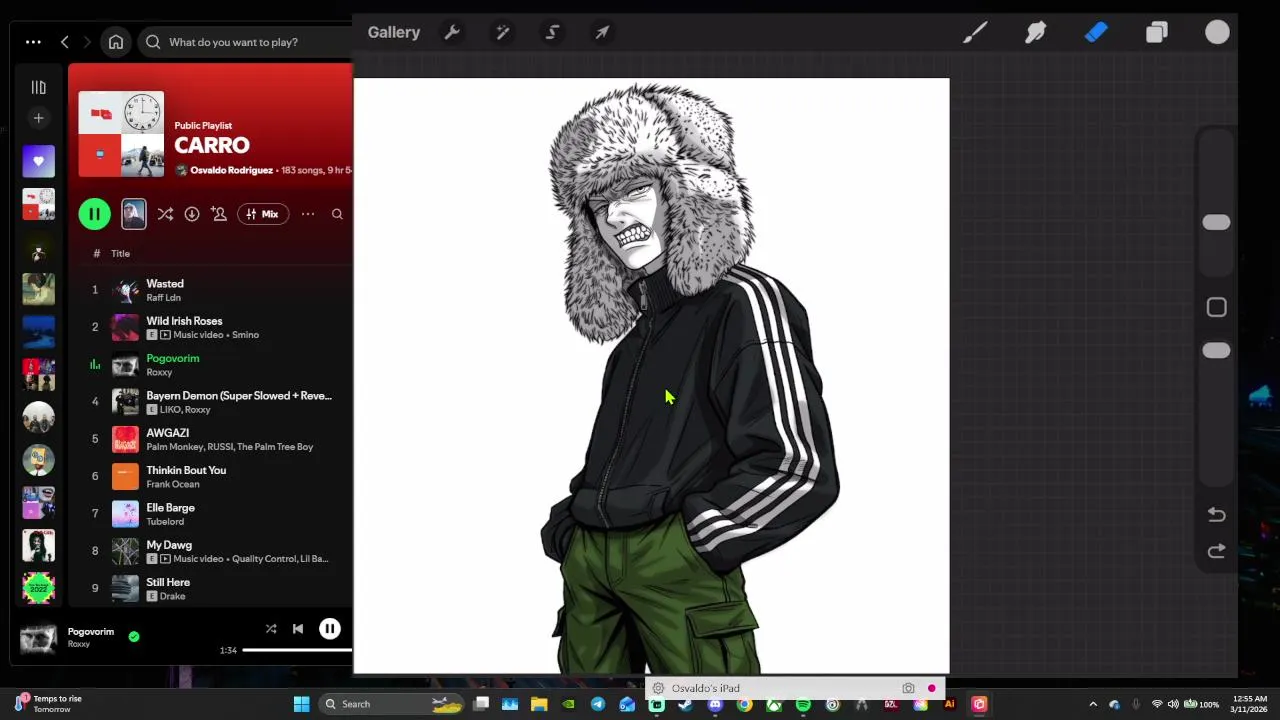
Task: Open the Procreate Gallery
Action: [393, 32]
